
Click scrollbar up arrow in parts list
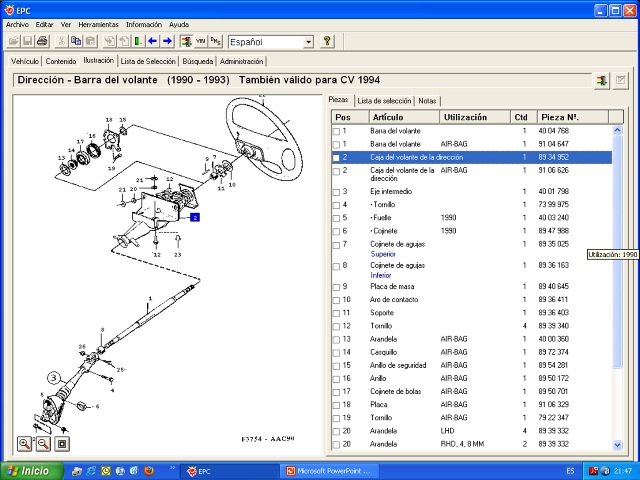coord(617,130)
